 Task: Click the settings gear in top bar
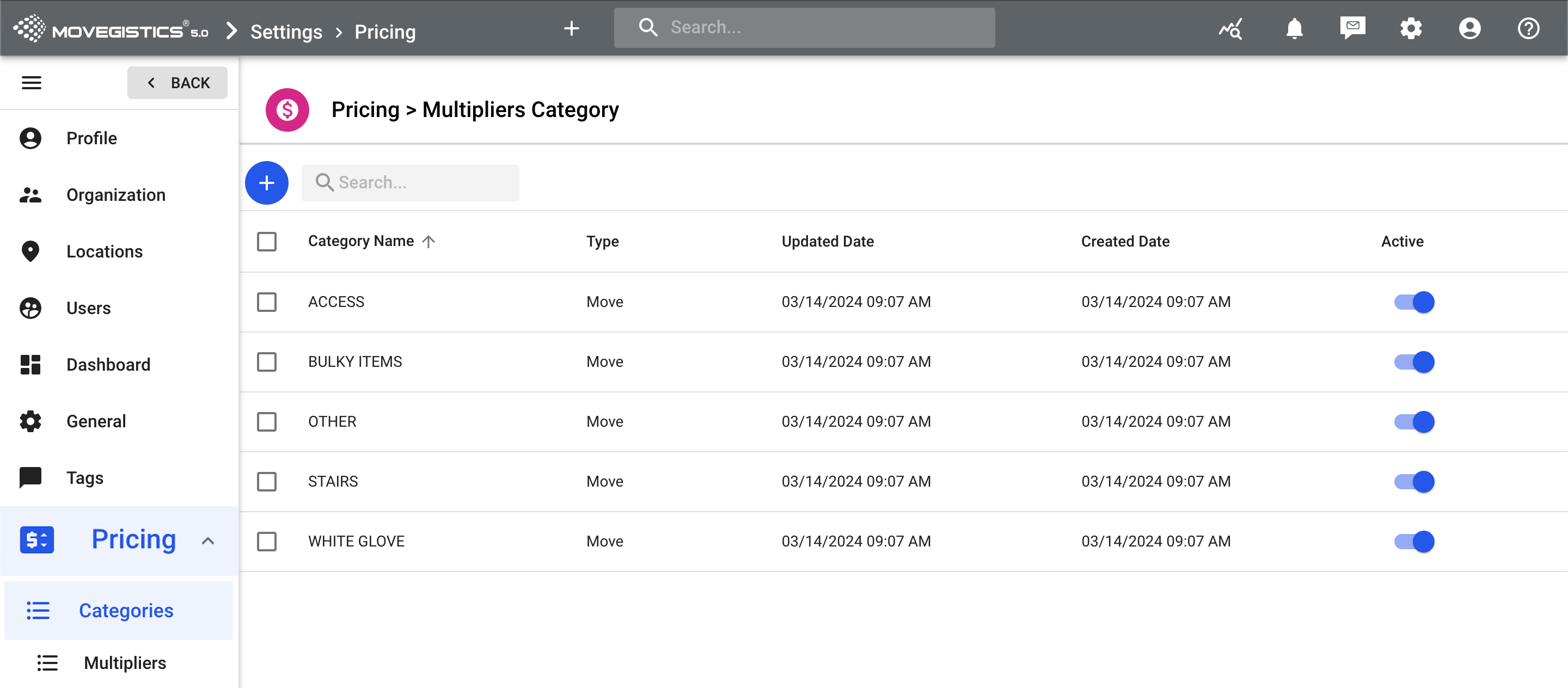(1410, 29)
